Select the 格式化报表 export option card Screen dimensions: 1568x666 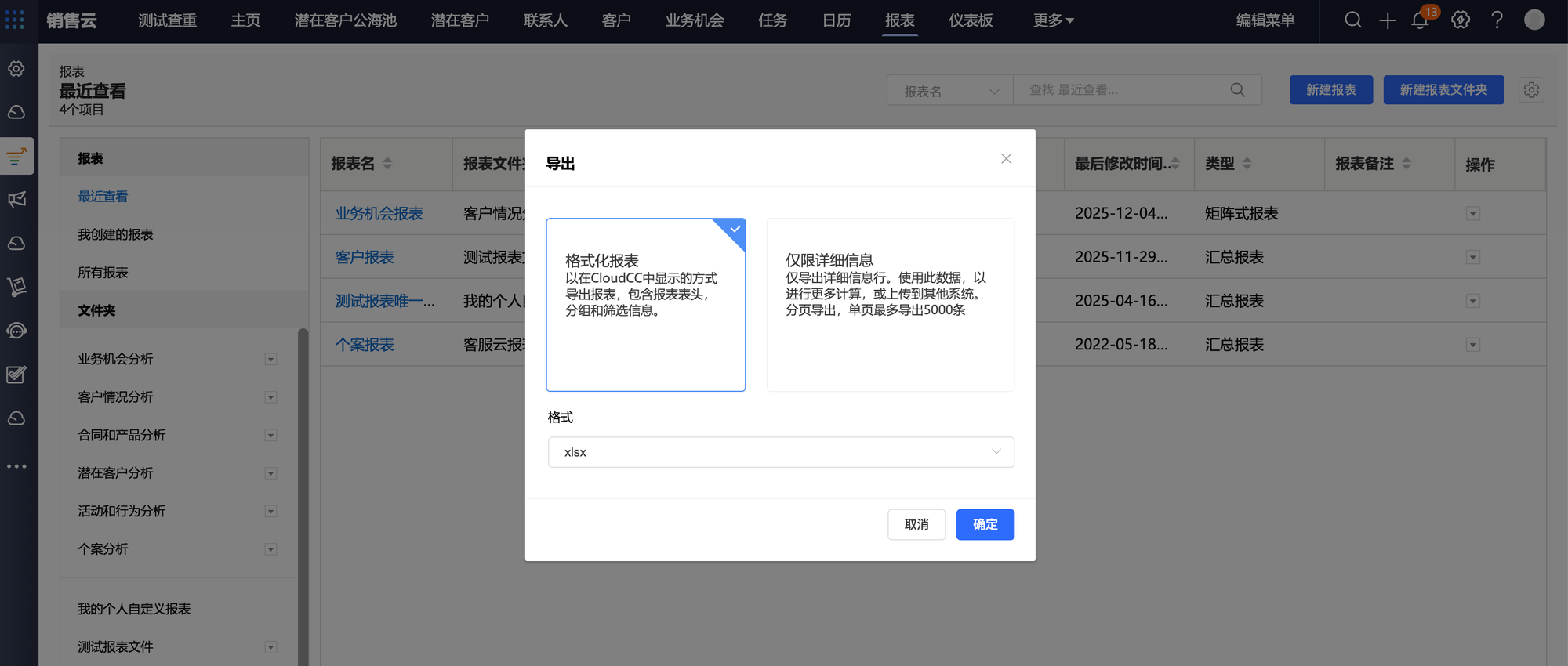pos(645,304)
